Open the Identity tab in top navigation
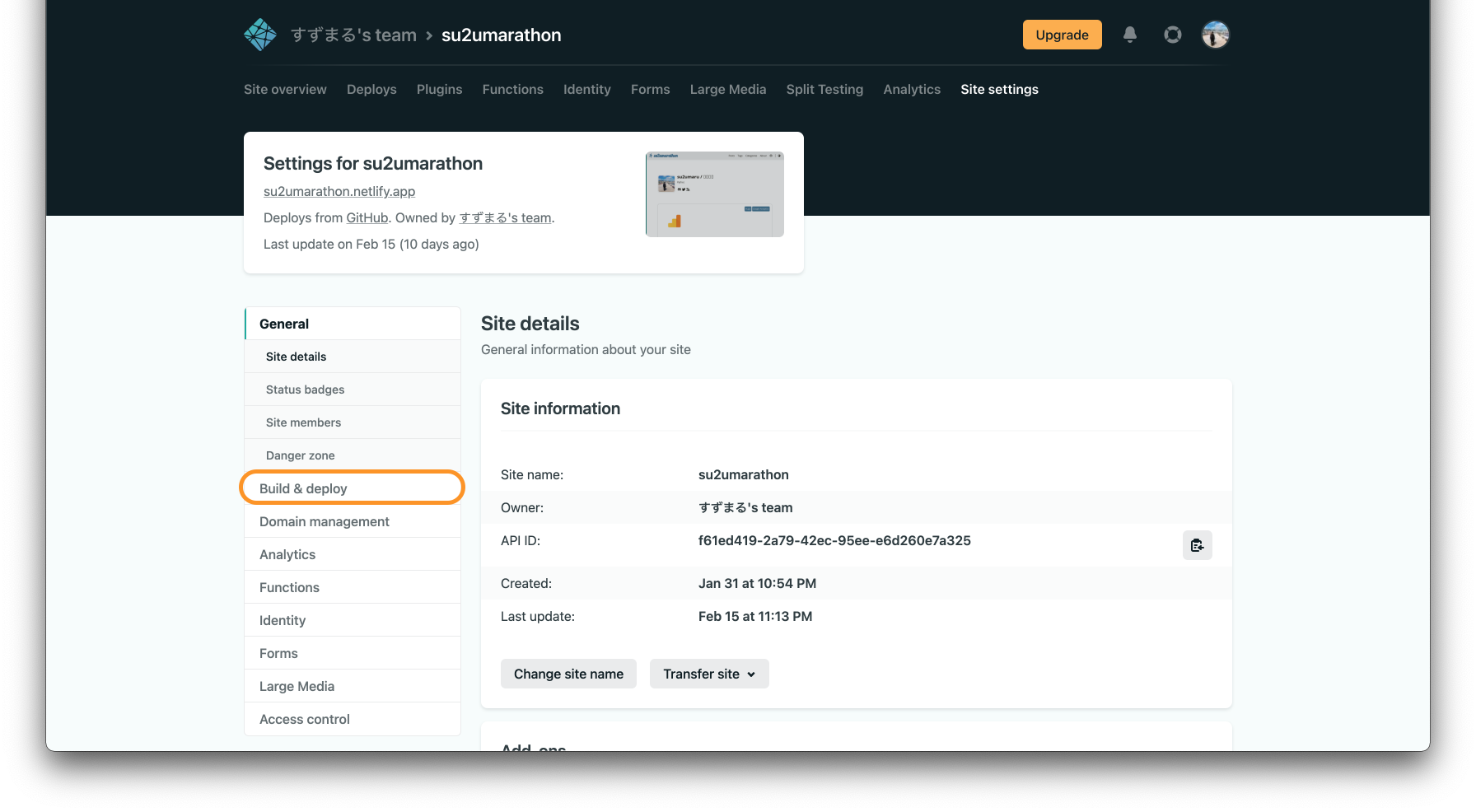 (x=586, y=89)
